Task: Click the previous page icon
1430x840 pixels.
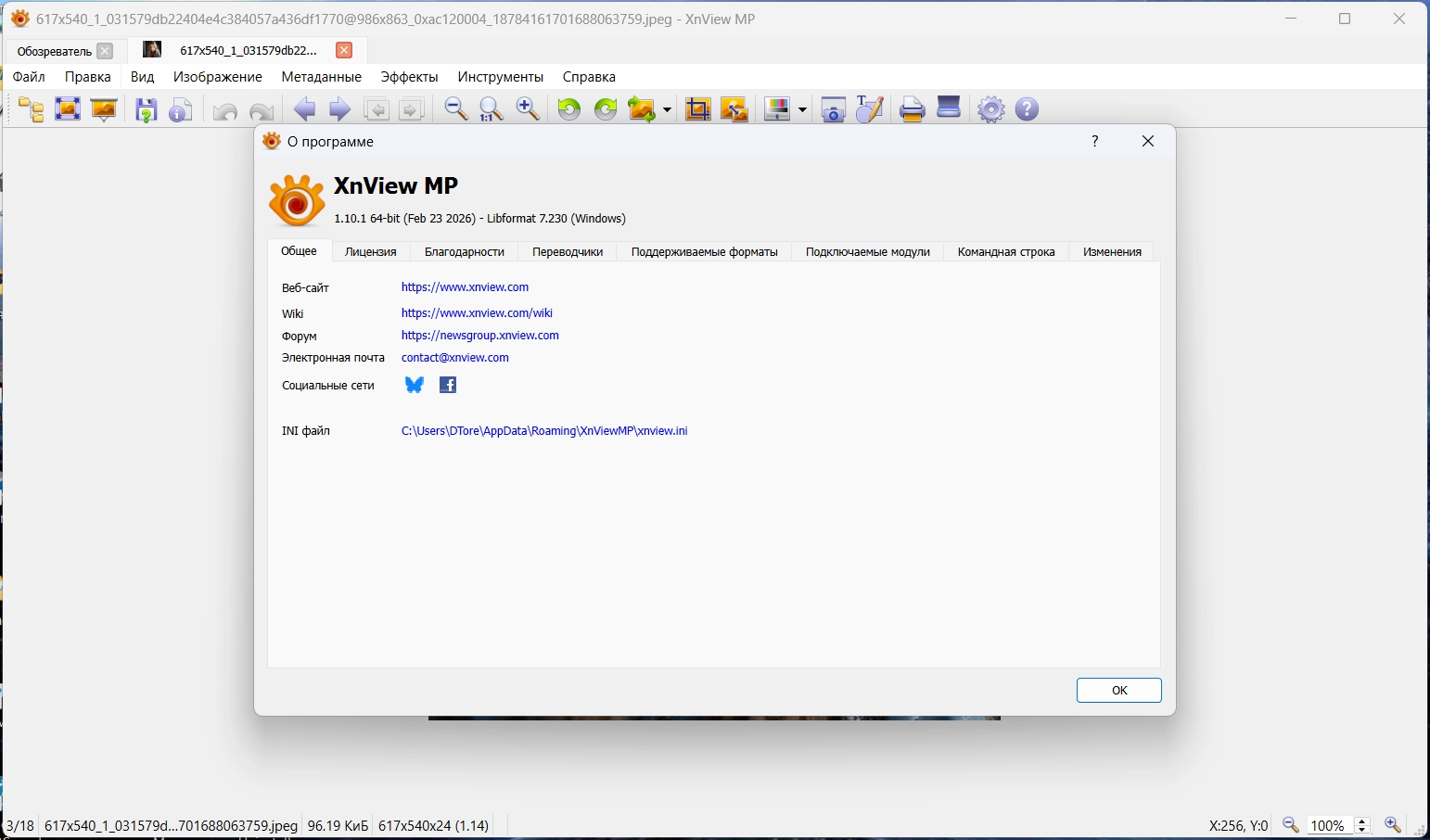Action: (x=377, y=109)
